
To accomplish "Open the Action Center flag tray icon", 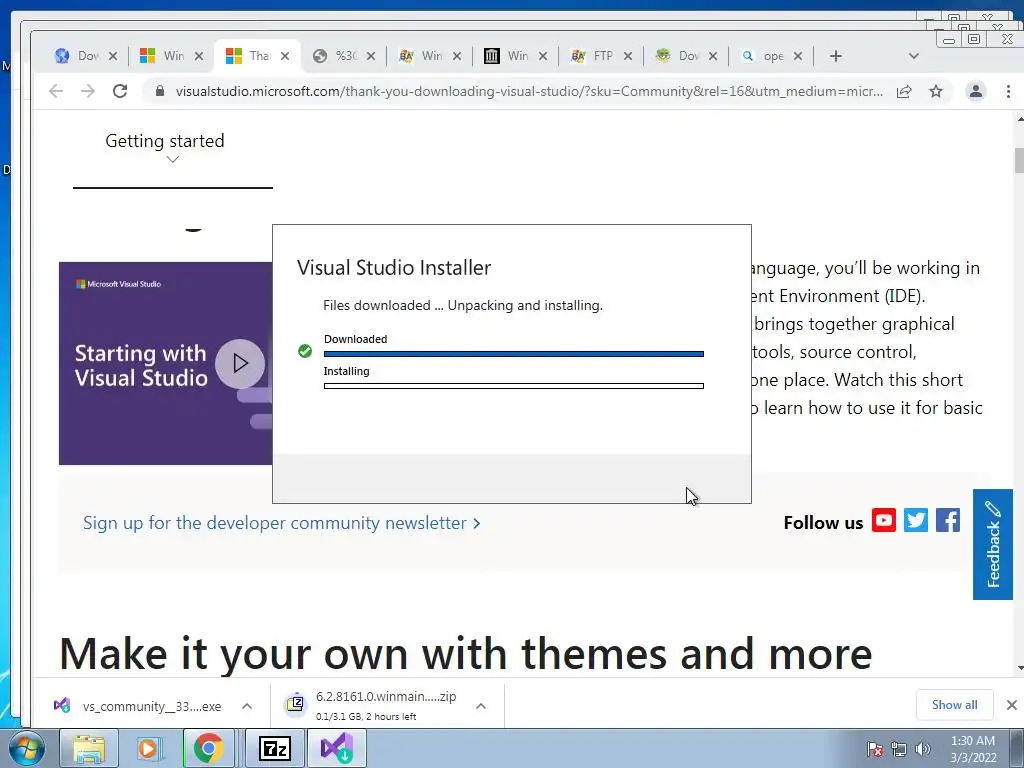I will coord(875,749).
